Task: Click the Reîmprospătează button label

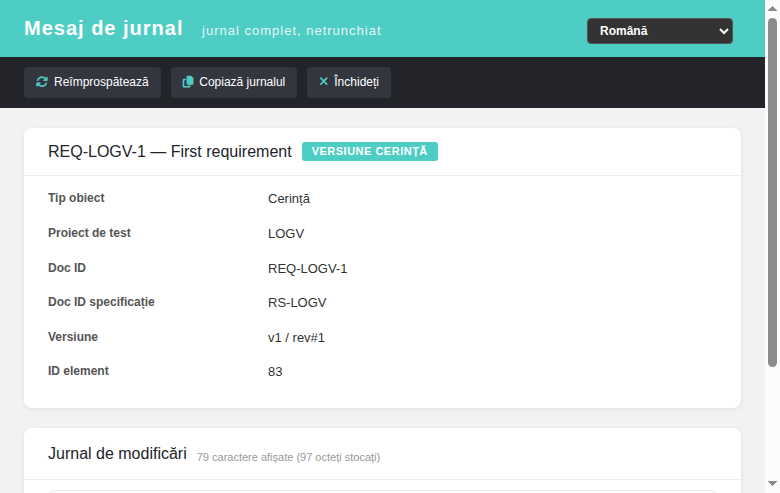Action: click(x=101, y=82)
